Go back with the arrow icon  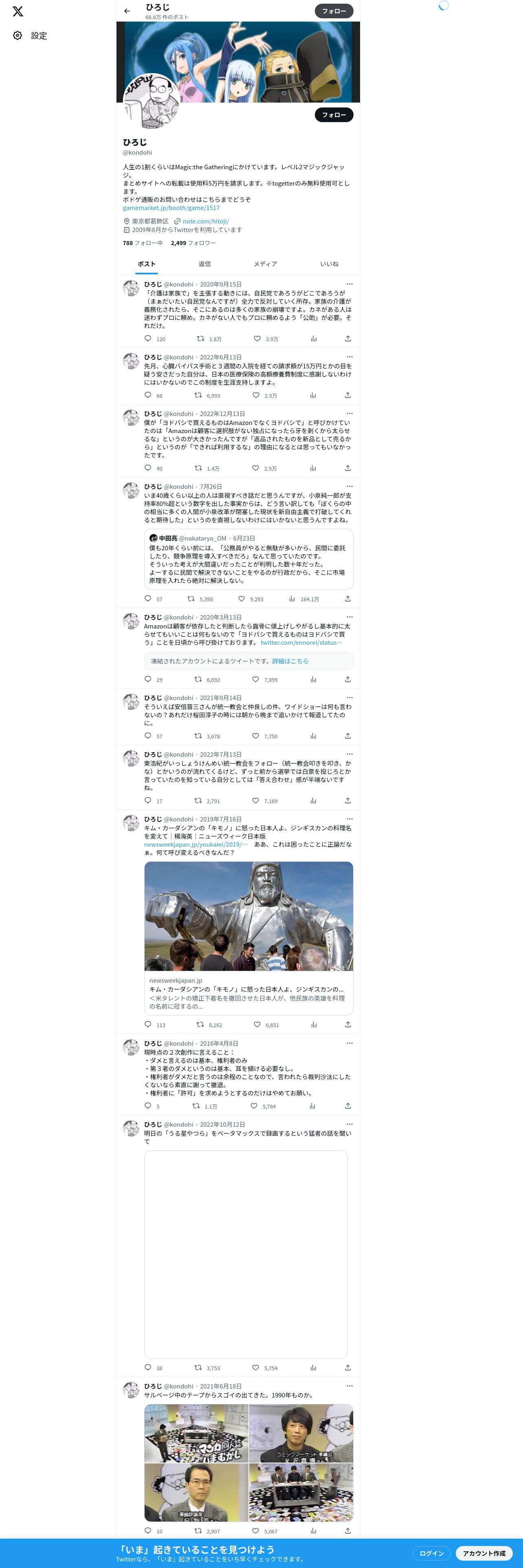coord(127,11)
